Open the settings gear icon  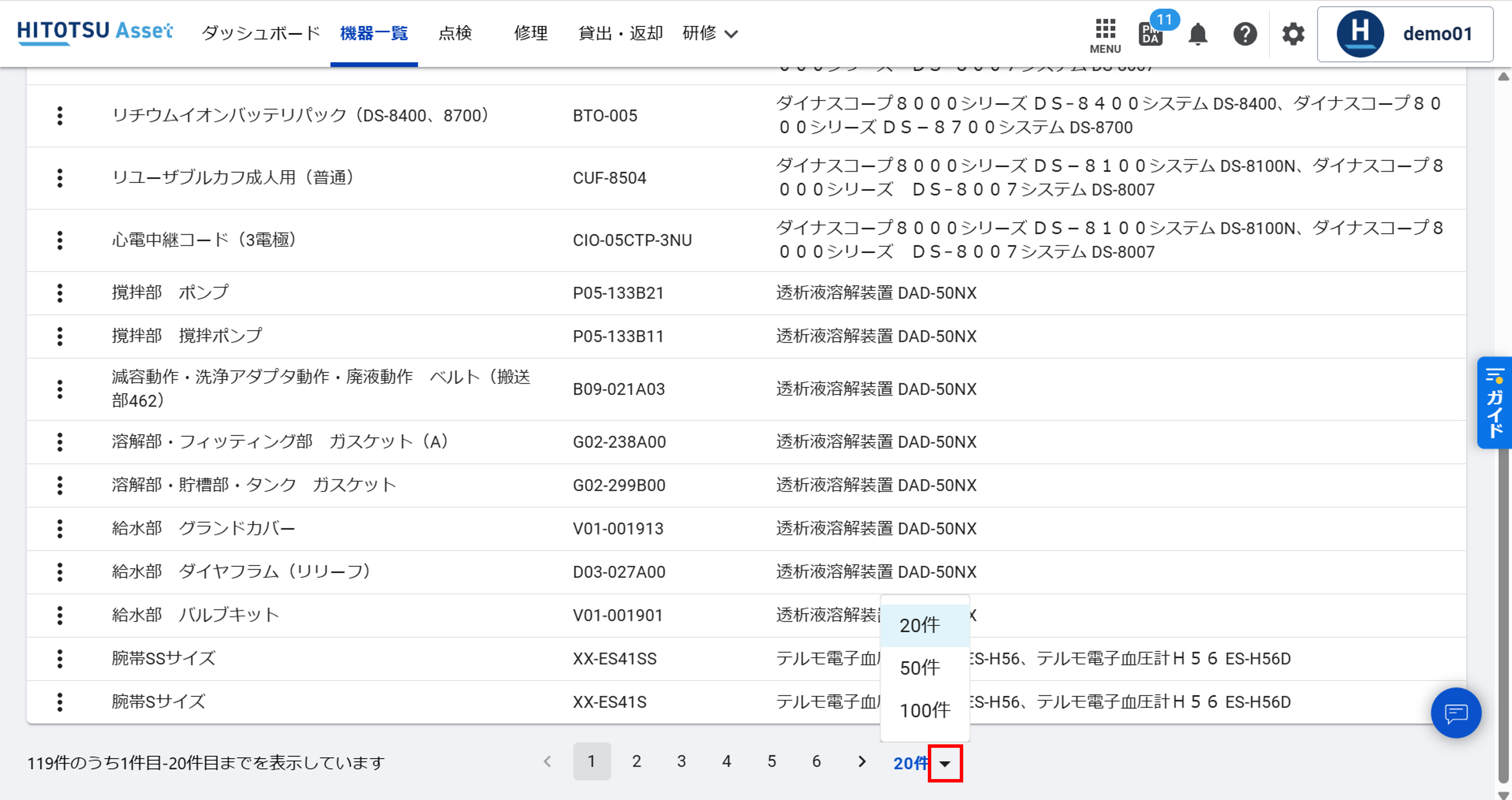(x=1293, y=34)
